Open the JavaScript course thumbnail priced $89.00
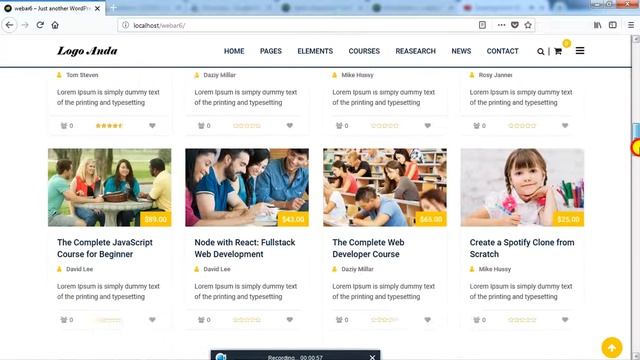This screenshot has height=360, width=640. pos(109,187)
